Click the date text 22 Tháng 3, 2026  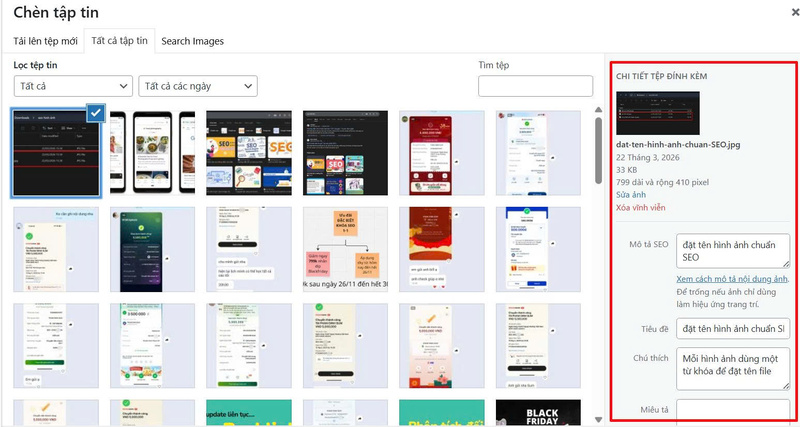coord(647,158)
